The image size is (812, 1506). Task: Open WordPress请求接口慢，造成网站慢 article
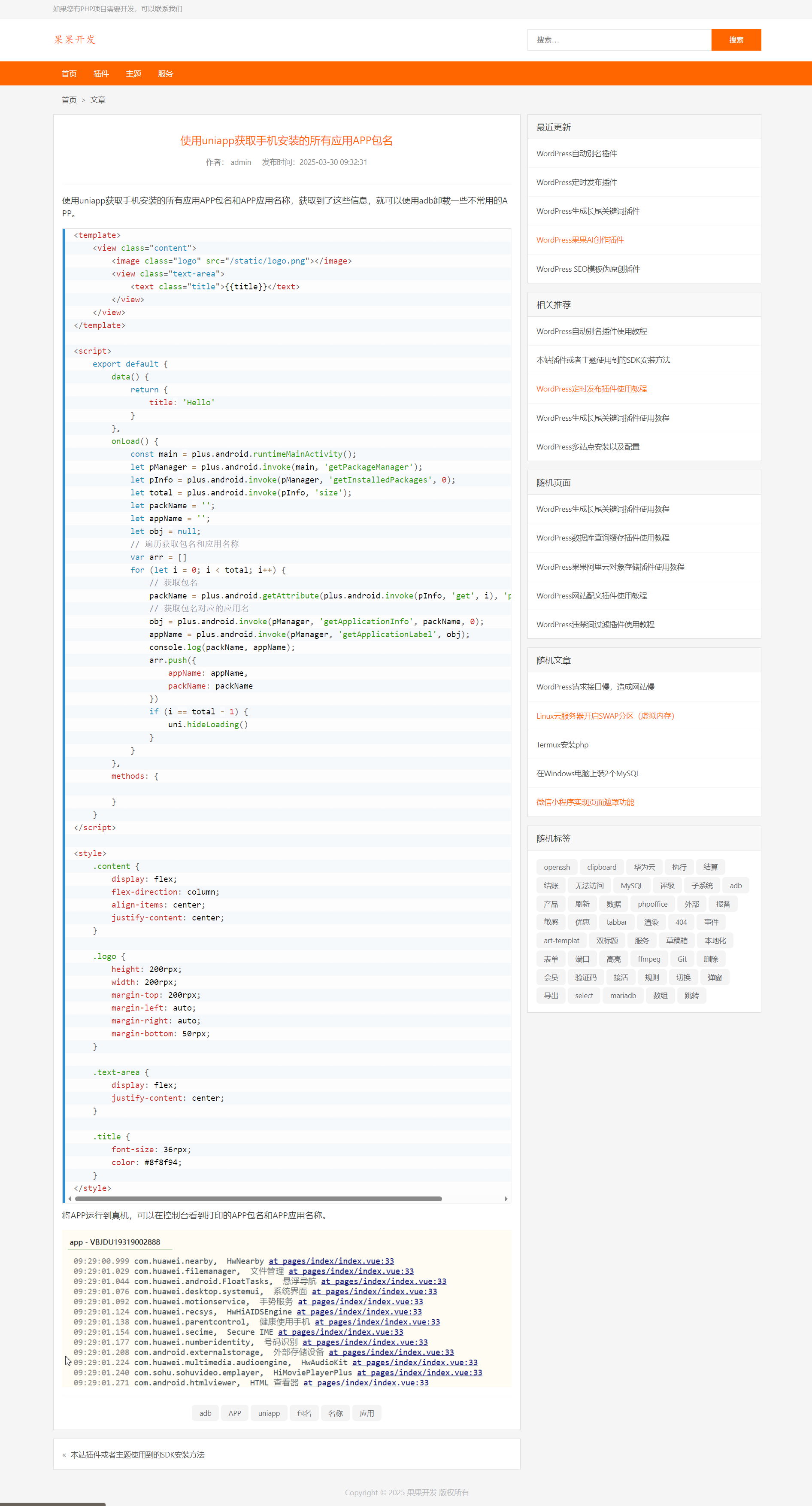pyautogui.click(x=595, y=687)
